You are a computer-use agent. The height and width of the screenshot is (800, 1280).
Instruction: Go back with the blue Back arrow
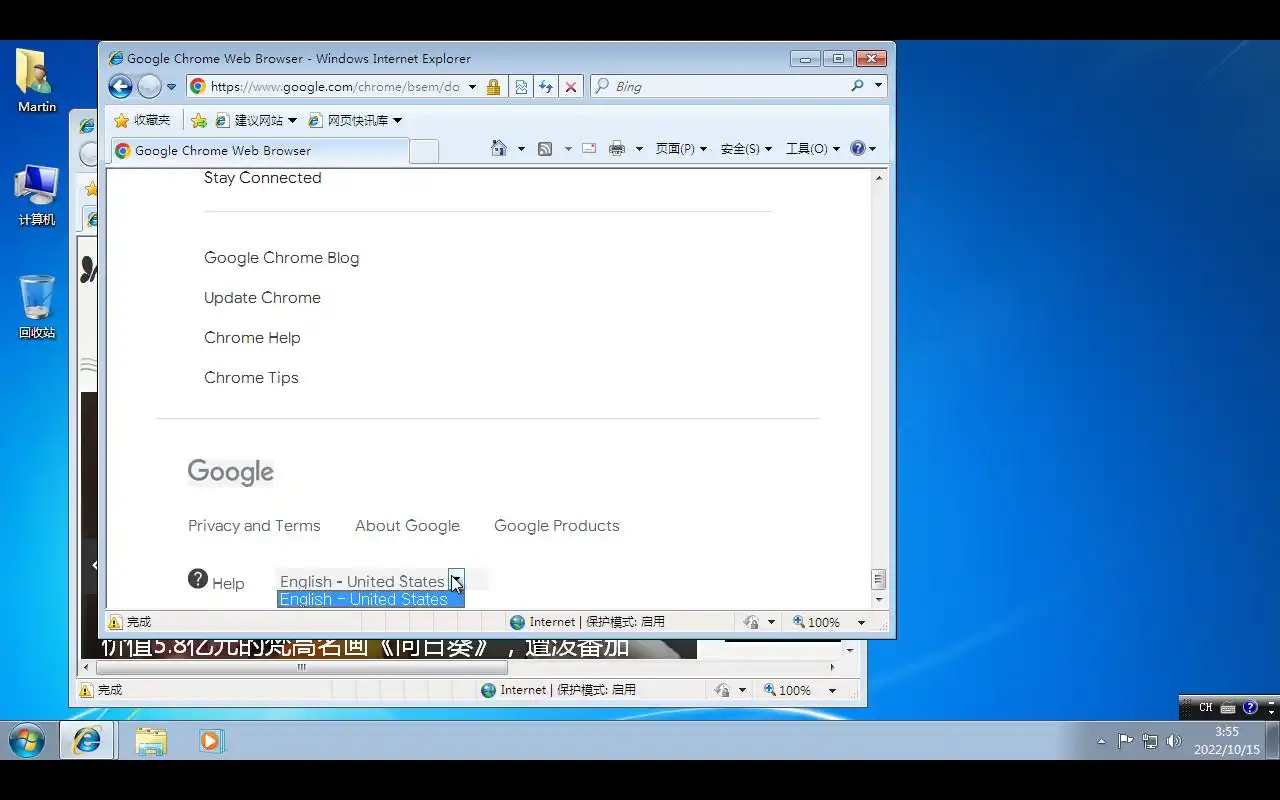pos(120,87)
